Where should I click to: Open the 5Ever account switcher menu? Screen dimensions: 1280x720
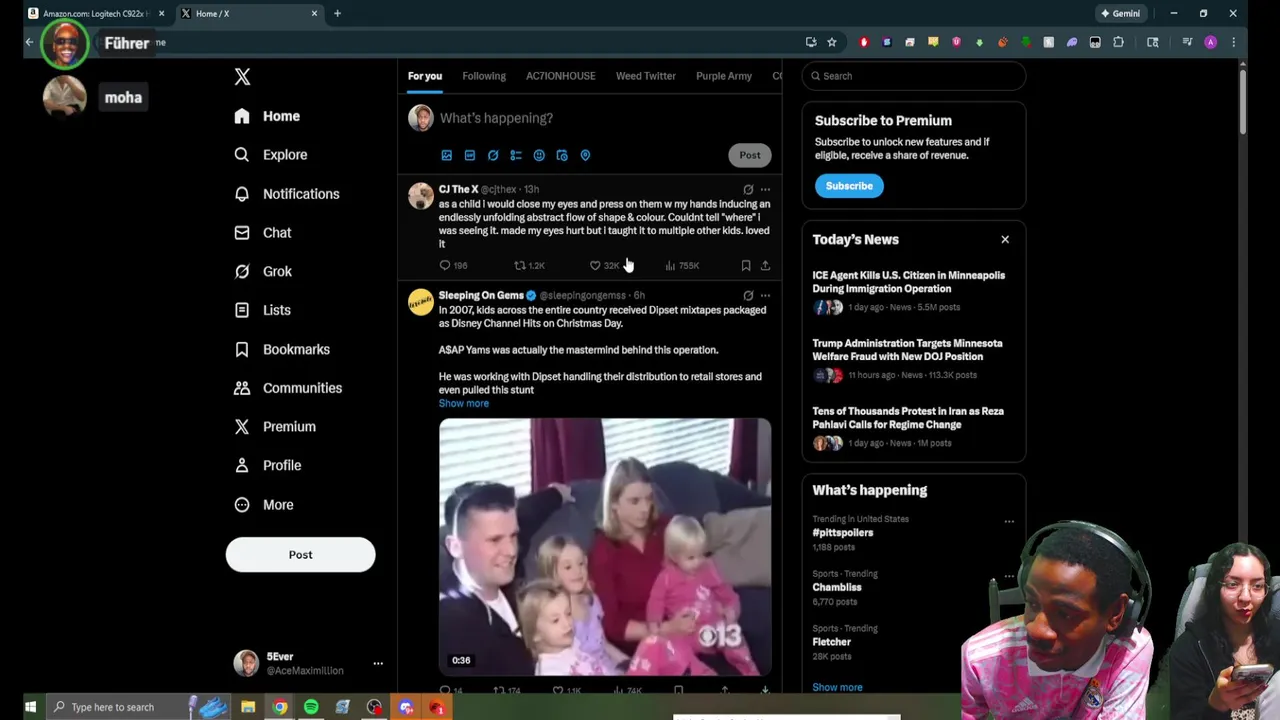pos(307,663)
